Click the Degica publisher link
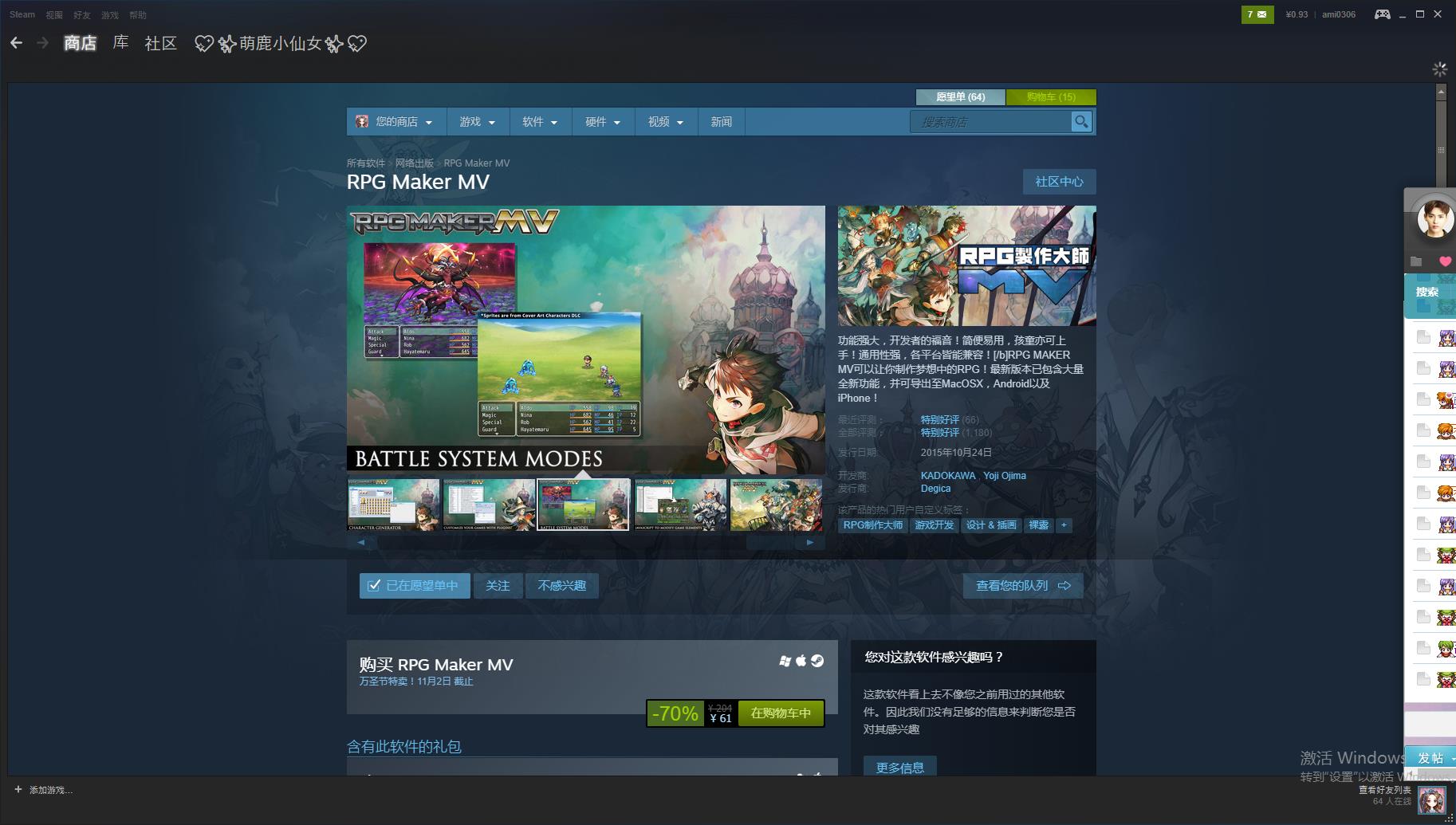 pyautogui.click(x=935, y=489)
